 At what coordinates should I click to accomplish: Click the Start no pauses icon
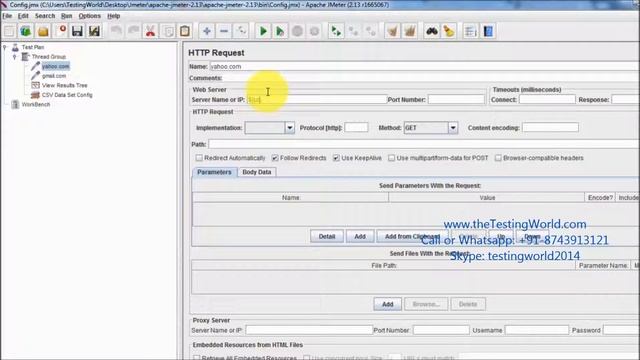[280, 31]
